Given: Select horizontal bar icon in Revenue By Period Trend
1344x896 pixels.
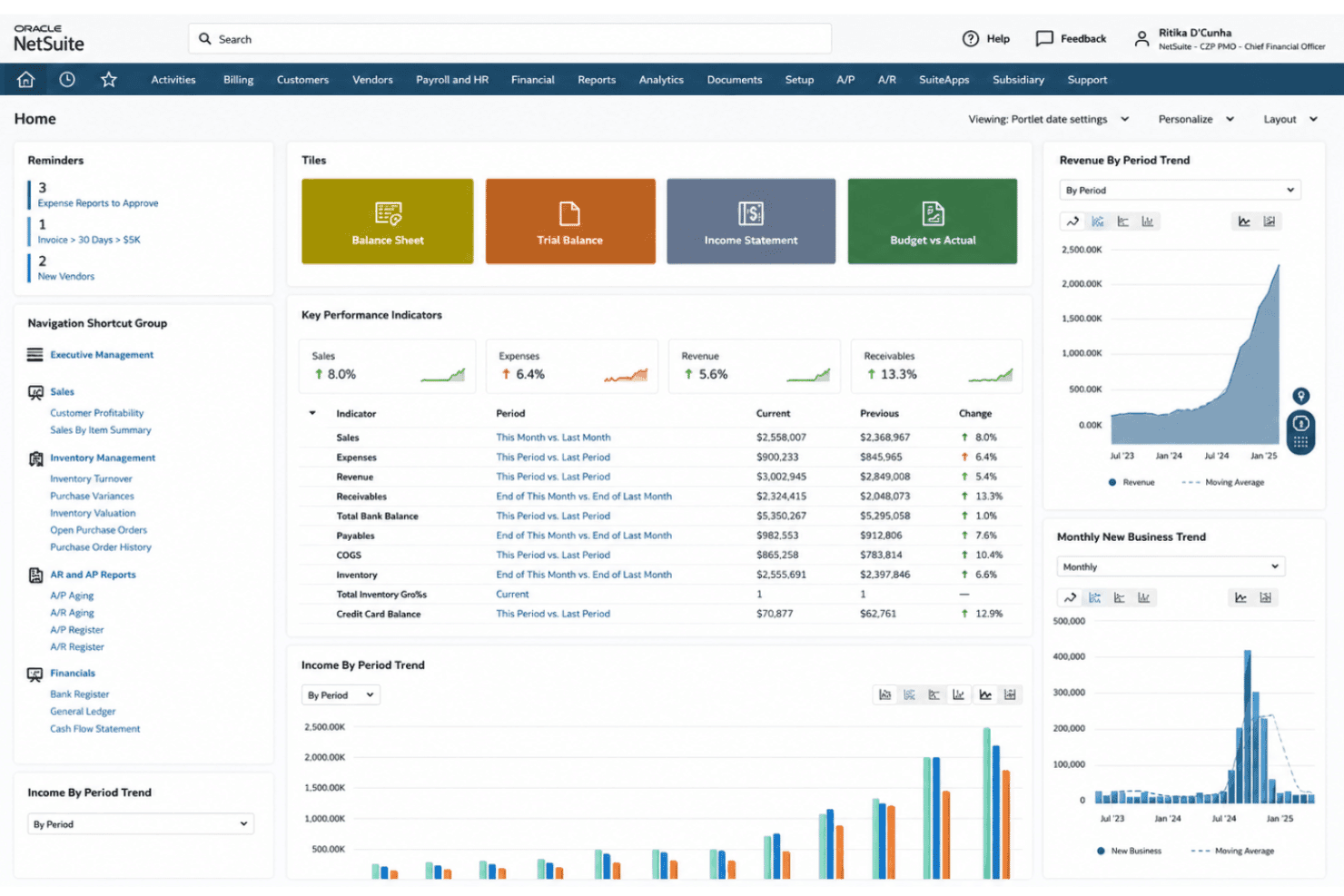Looking at the screenshot, I should [x=1123, y=222].
